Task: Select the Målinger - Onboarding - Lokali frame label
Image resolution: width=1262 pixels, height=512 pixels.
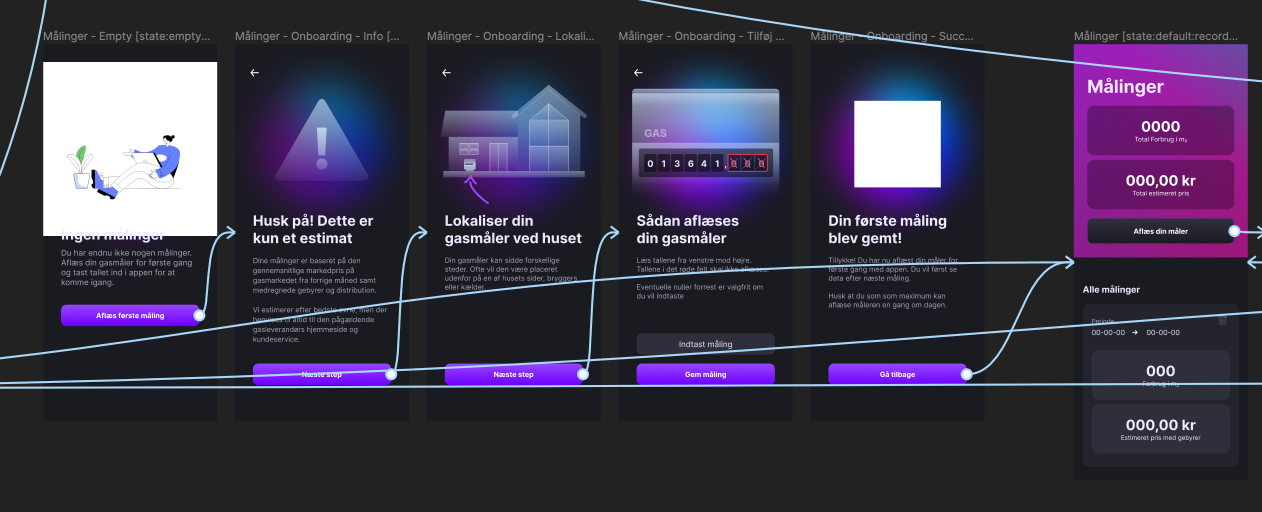Action: (510, 36)
